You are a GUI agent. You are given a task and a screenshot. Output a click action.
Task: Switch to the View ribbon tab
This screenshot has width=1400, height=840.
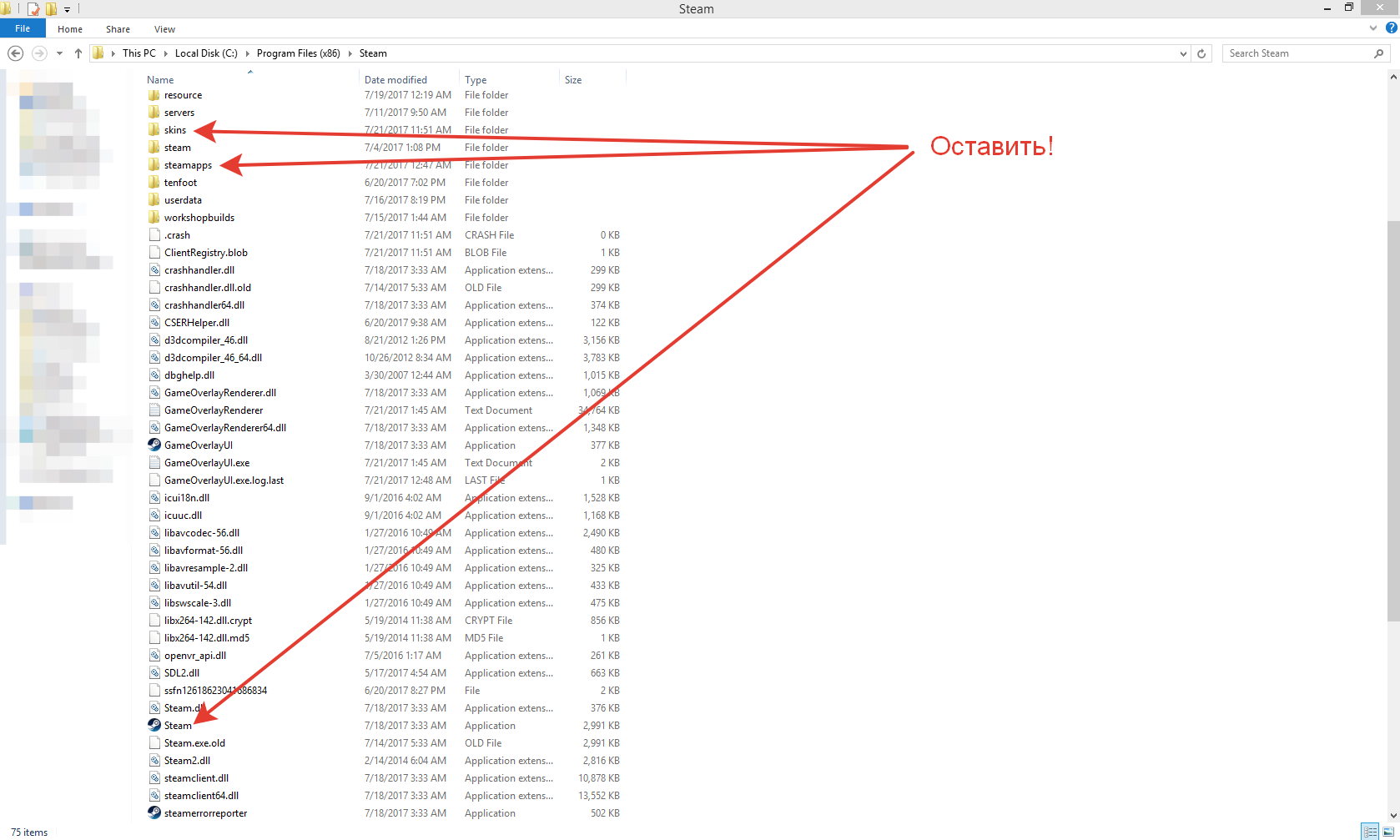pos(164,29)
